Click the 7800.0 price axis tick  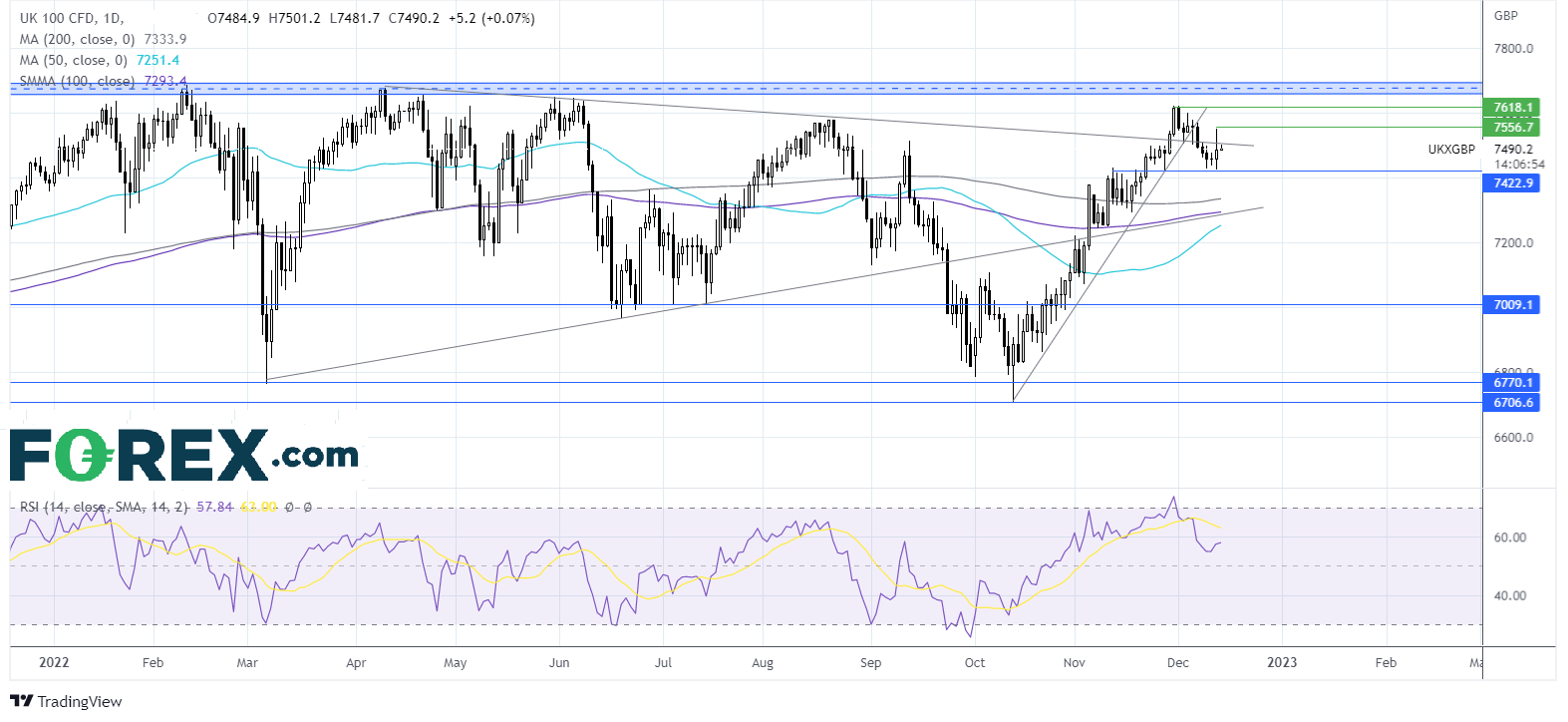(1513, 48)
